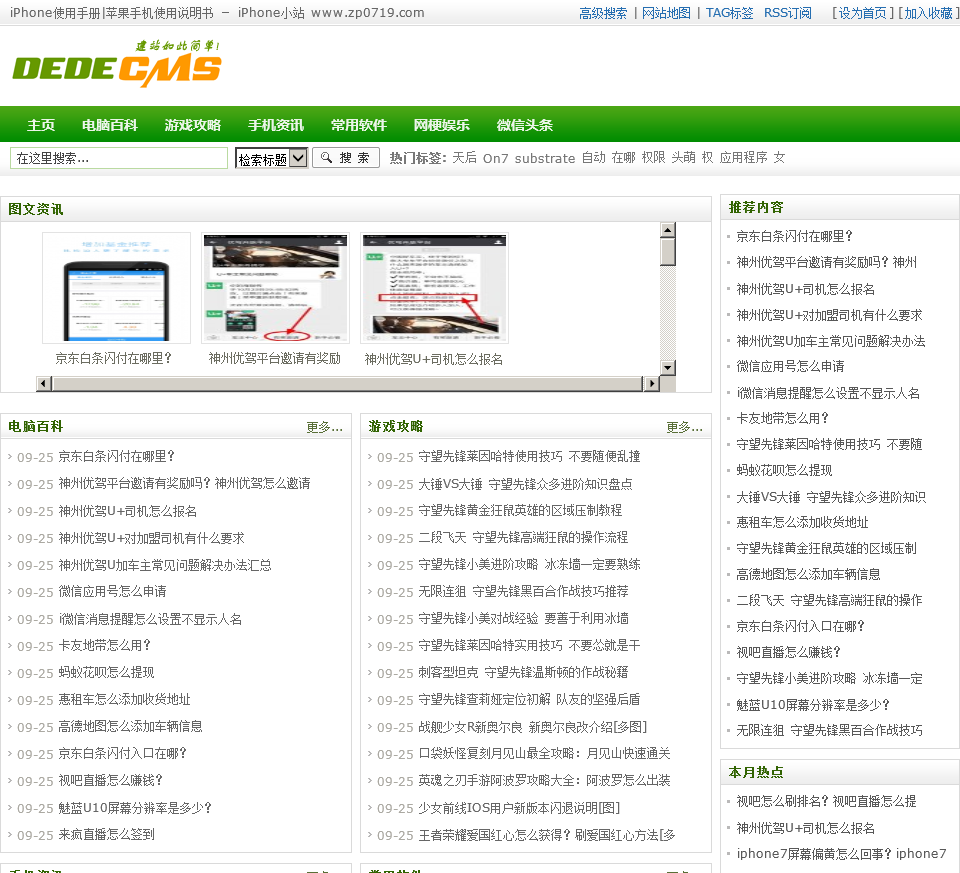Screen dimensions: 960x873
Task: Open article 大锤VS大锤 守望先锋众多进阶知识盘点
Action: point(525,484)
